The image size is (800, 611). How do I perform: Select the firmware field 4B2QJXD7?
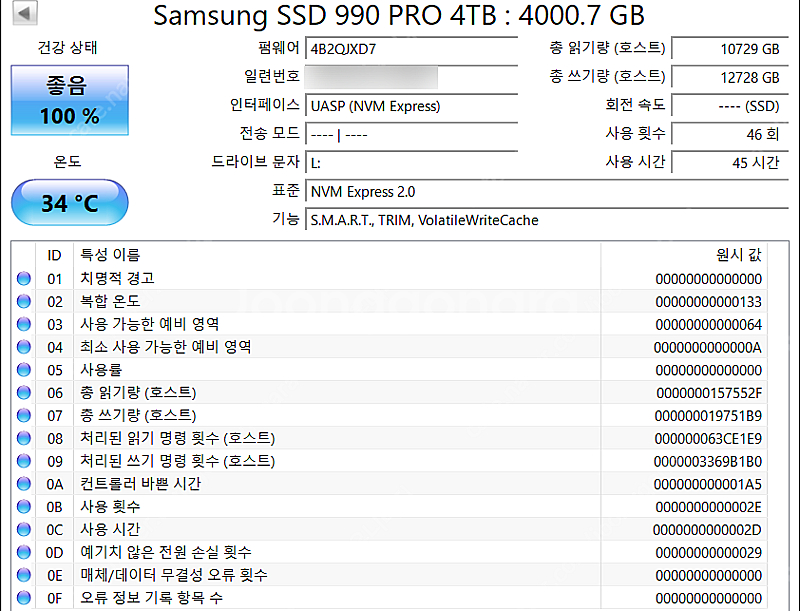411,49
